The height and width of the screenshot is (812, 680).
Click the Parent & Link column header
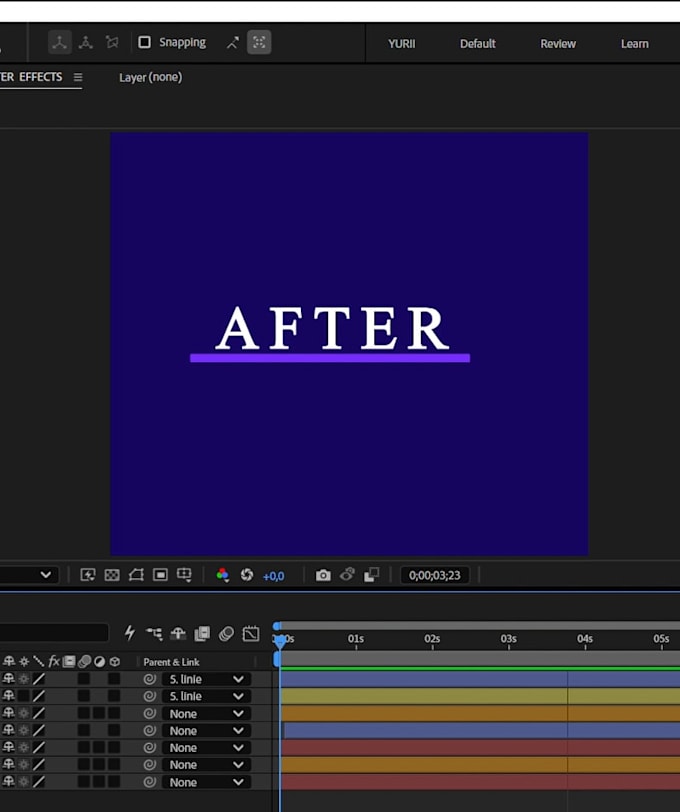click(171, 662)
